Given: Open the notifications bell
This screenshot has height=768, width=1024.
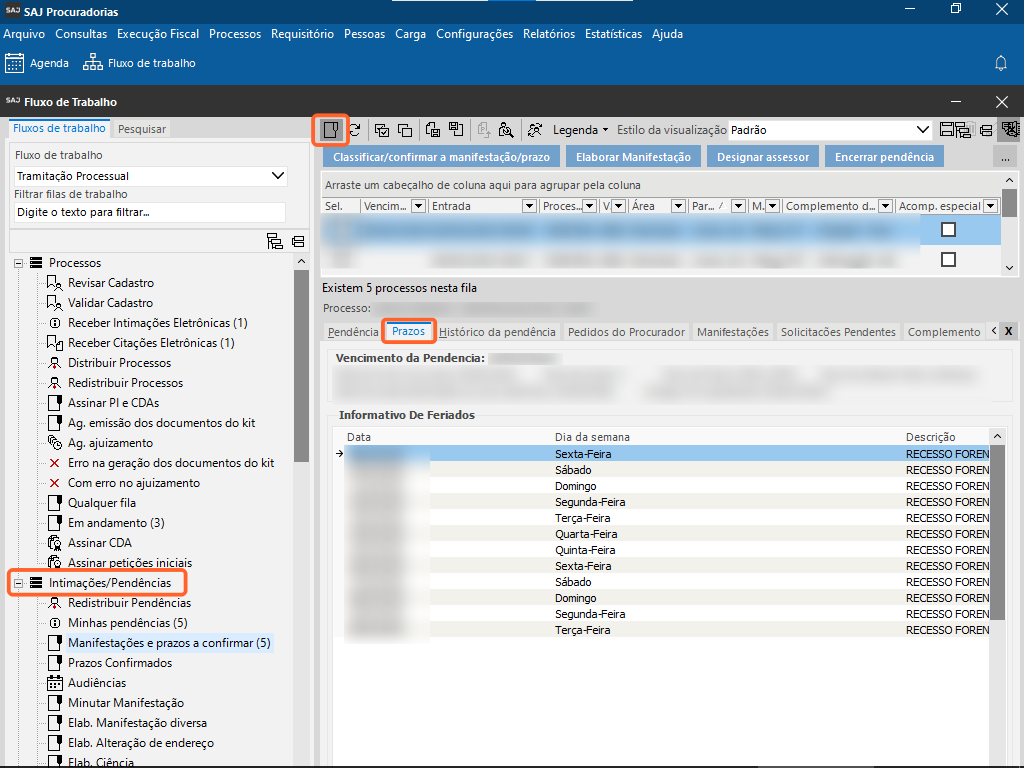Looking at the screenshot, I should tap(1000, 63).
